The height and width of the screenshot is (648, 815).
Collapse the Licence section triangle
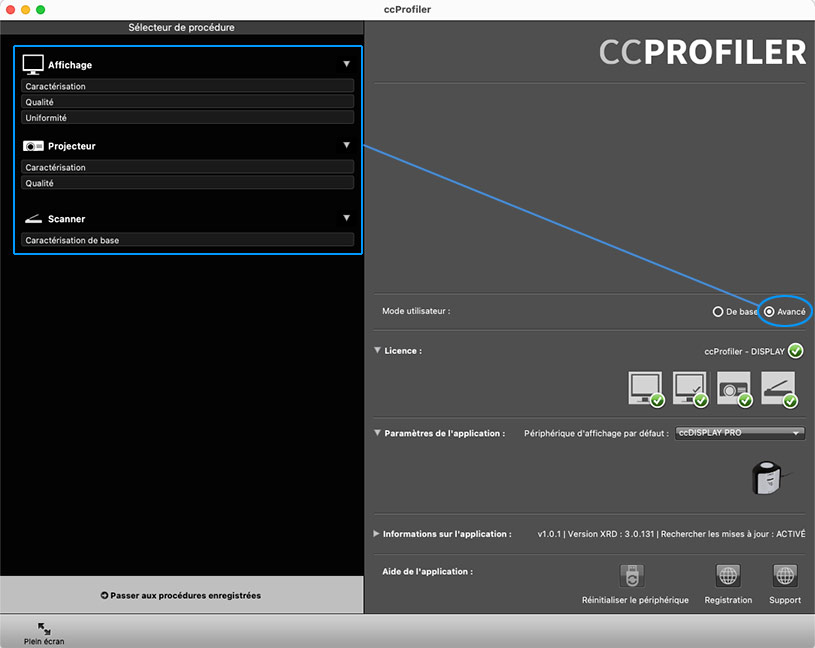[377, 350]
